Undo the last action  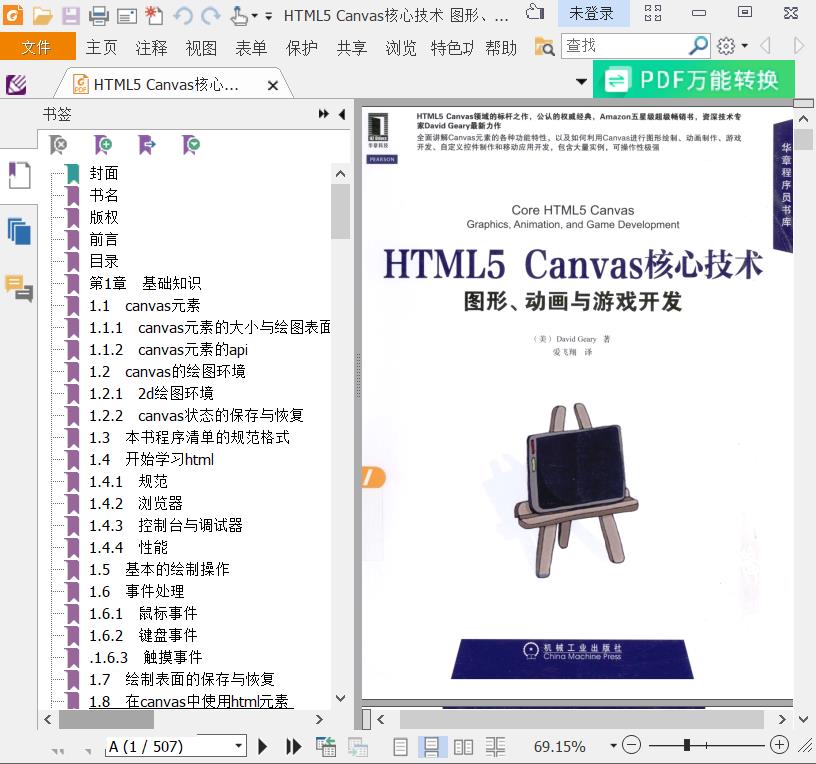click(183, 16)
